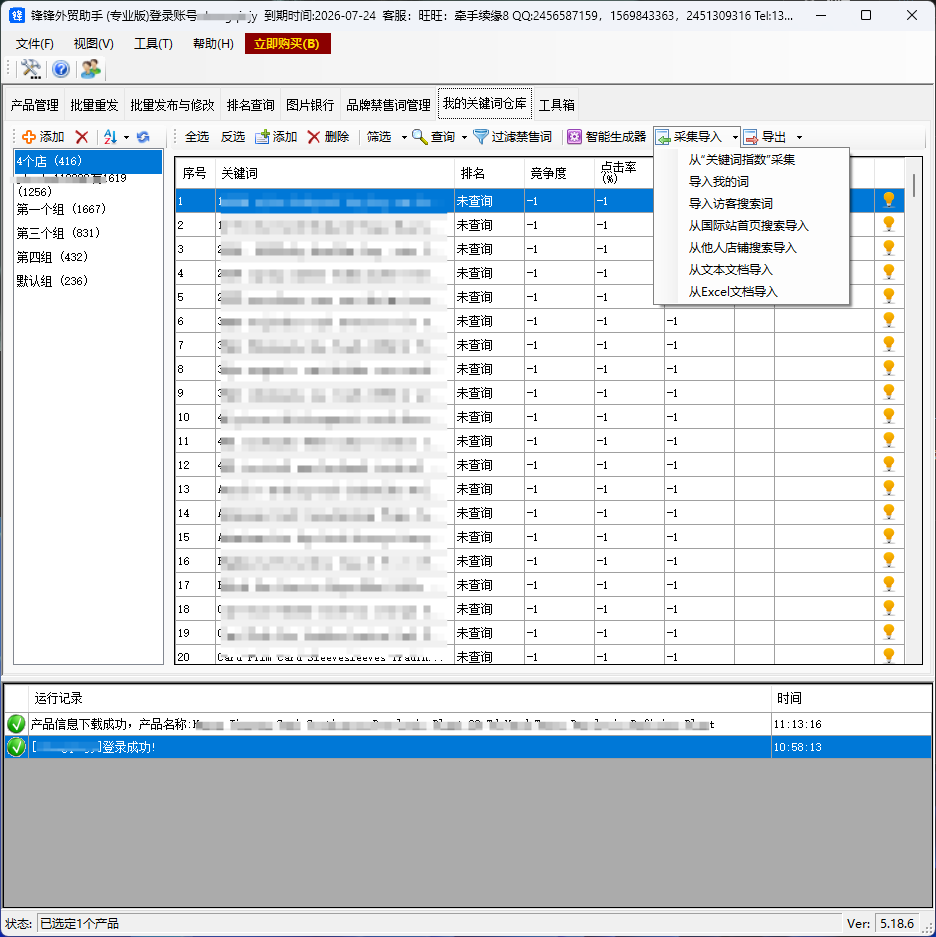The height and width of the screenshot is (937, 936).
Task: Expand the 筛选 filter dropdown arrow
Action: [x=404, y=137]
